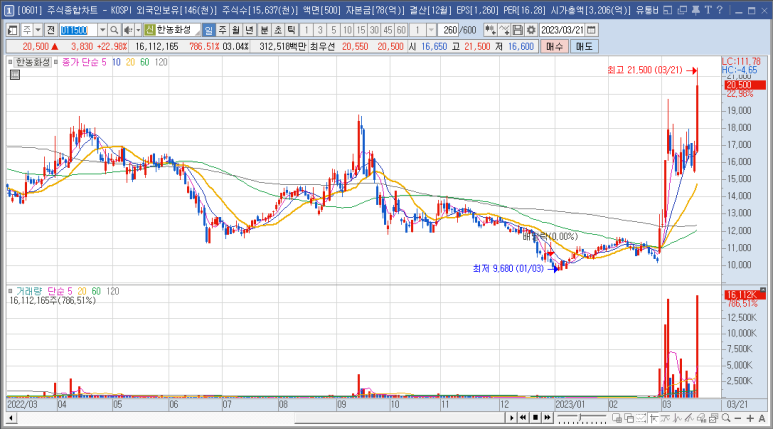Open the dropdown next to the speaker icon

pos(138,30)
